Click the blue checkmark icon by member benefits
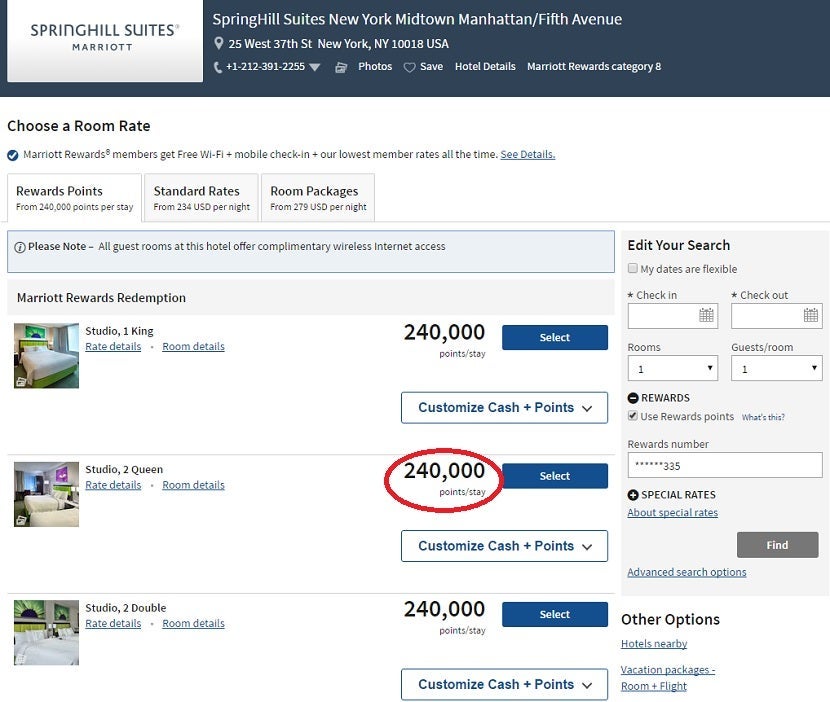 [x=13, y=155]
